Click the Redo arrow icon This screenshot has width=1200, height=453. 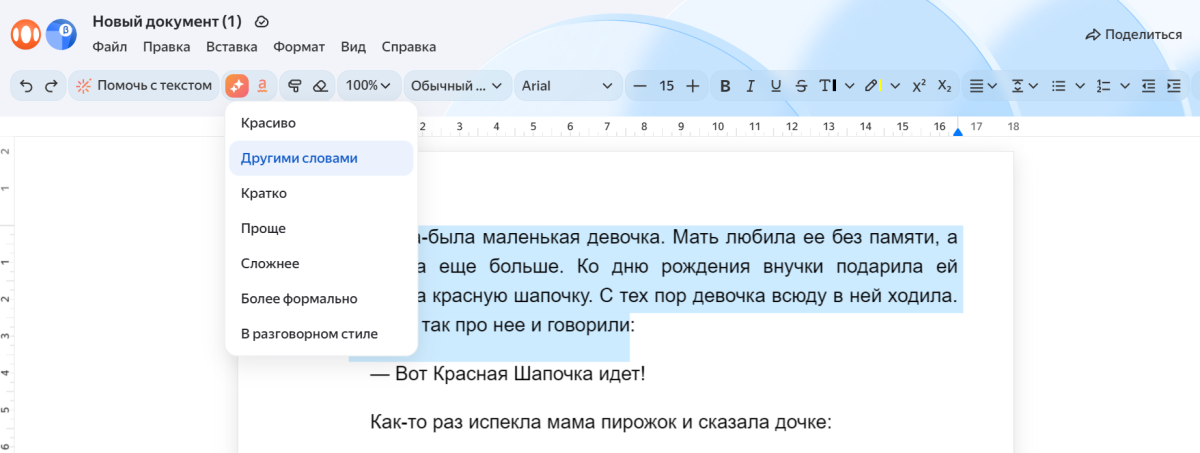coord(50,86)
